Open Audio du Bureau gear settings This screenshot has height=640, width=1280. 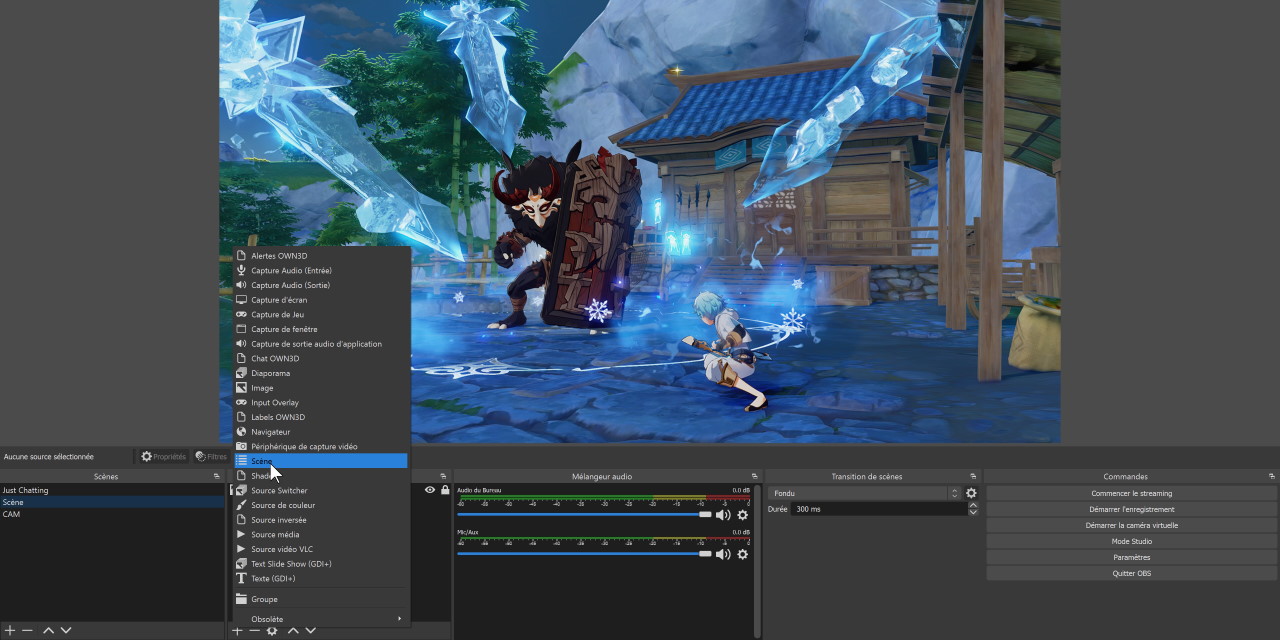(x=742, y=515)
